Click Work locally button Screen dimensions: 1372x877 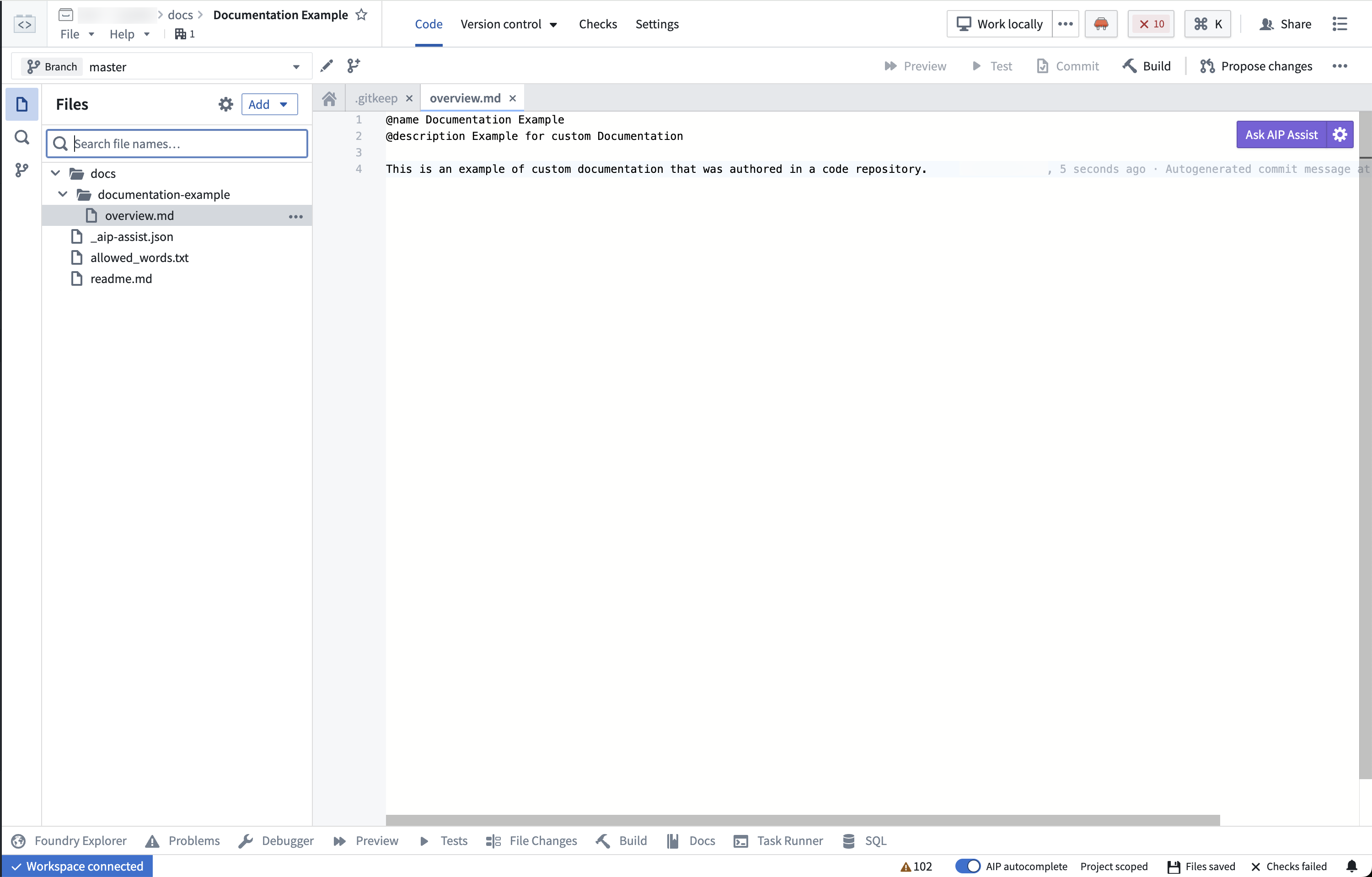pyautogui.click(x=999, y=24)
